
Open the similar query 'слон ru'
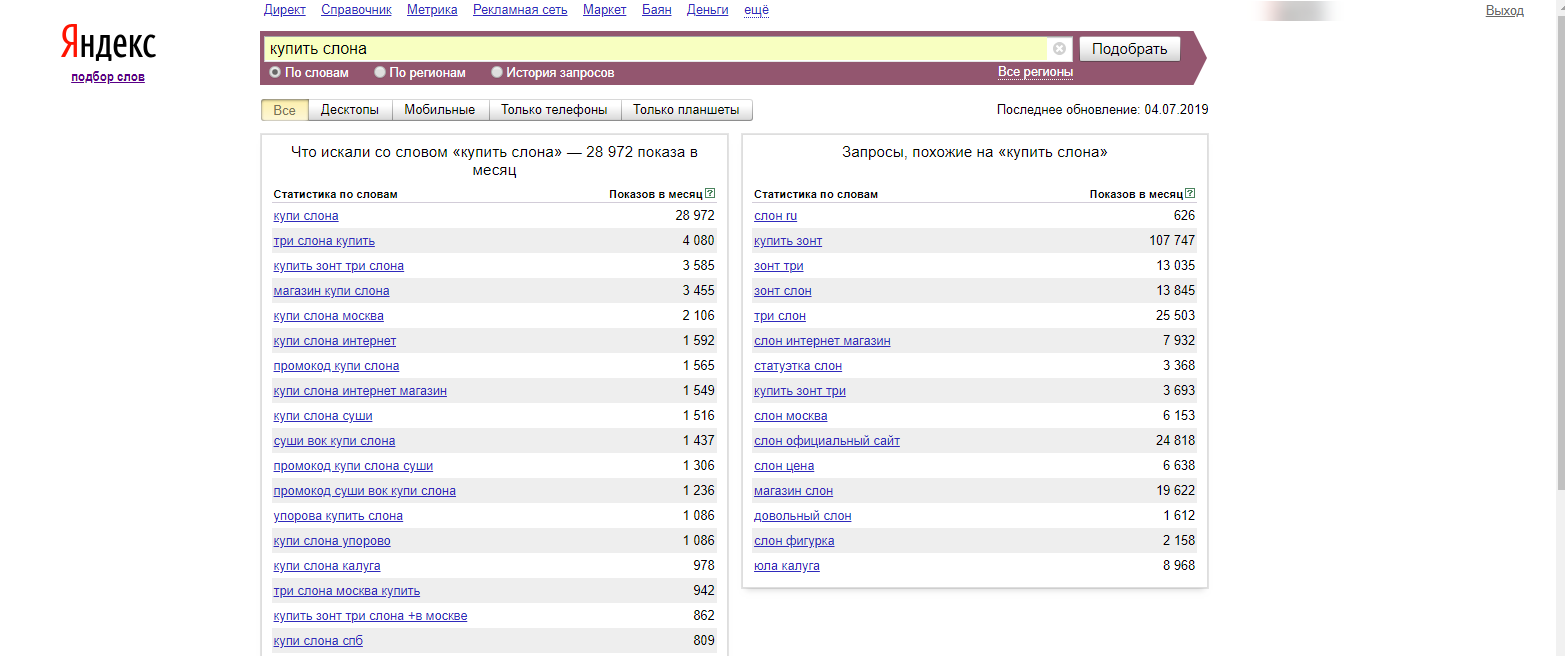click(776, 216)
